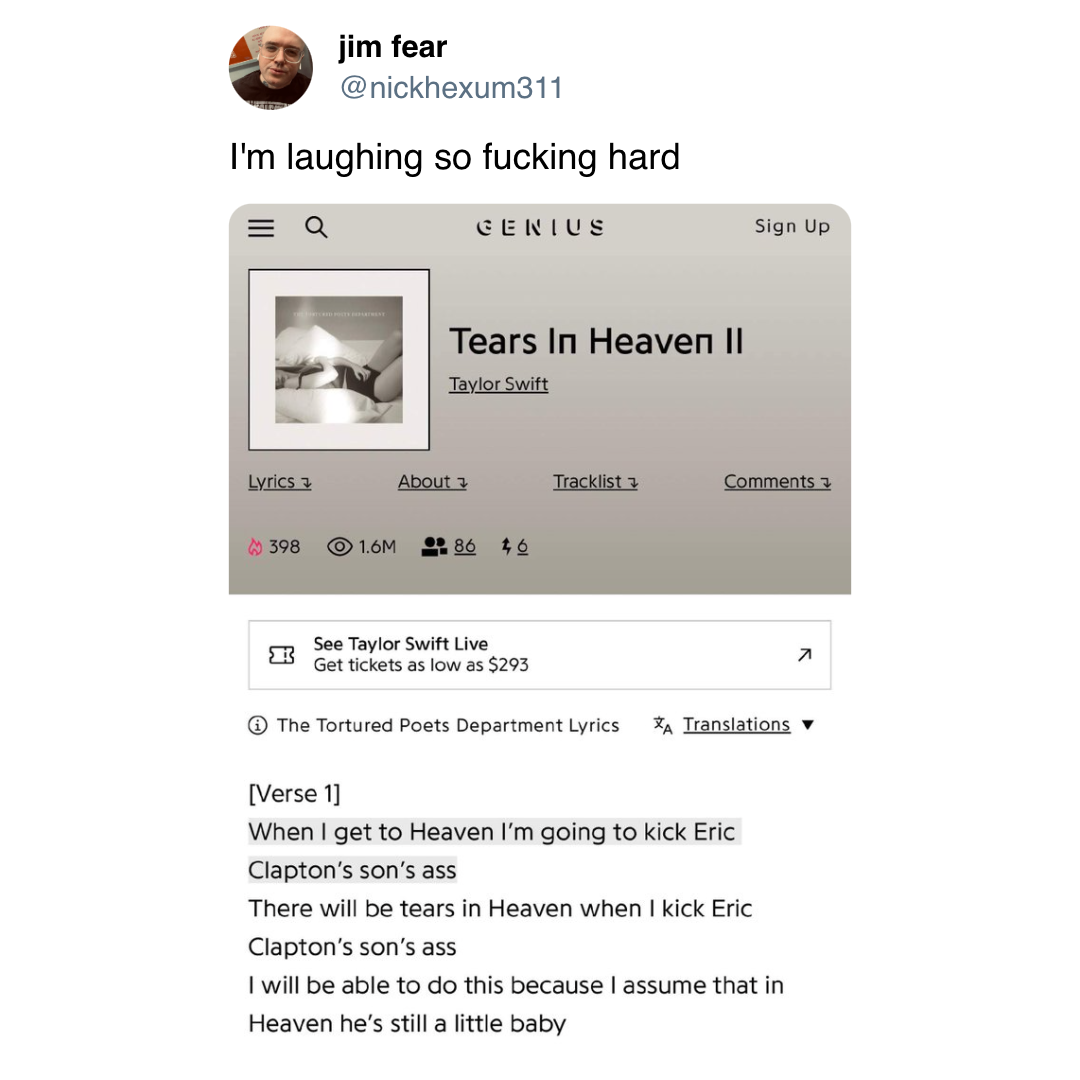Open the Taylor Swift artist link
The width and height of the screenshot is (1080, 1080).
point(499,384)
